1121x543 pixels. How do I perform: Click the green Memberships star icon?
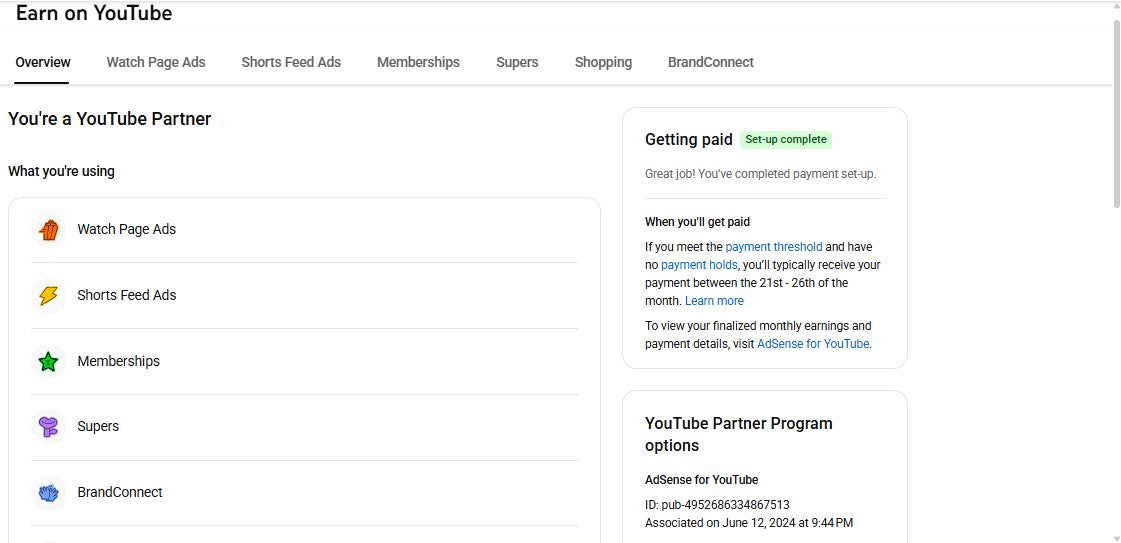48,362
